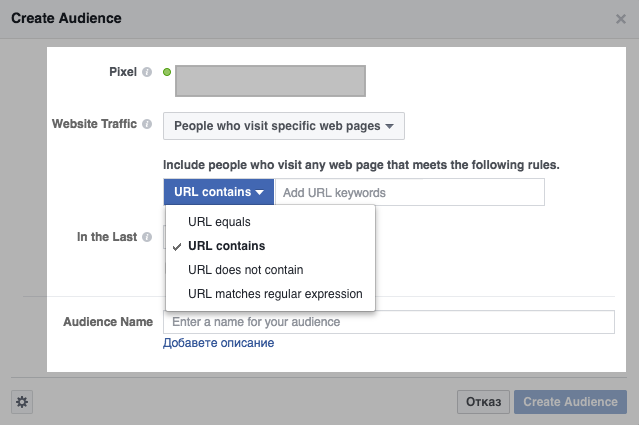639x425 pixels.
Task: Click the In the Last label
Action: coord(107,237)
